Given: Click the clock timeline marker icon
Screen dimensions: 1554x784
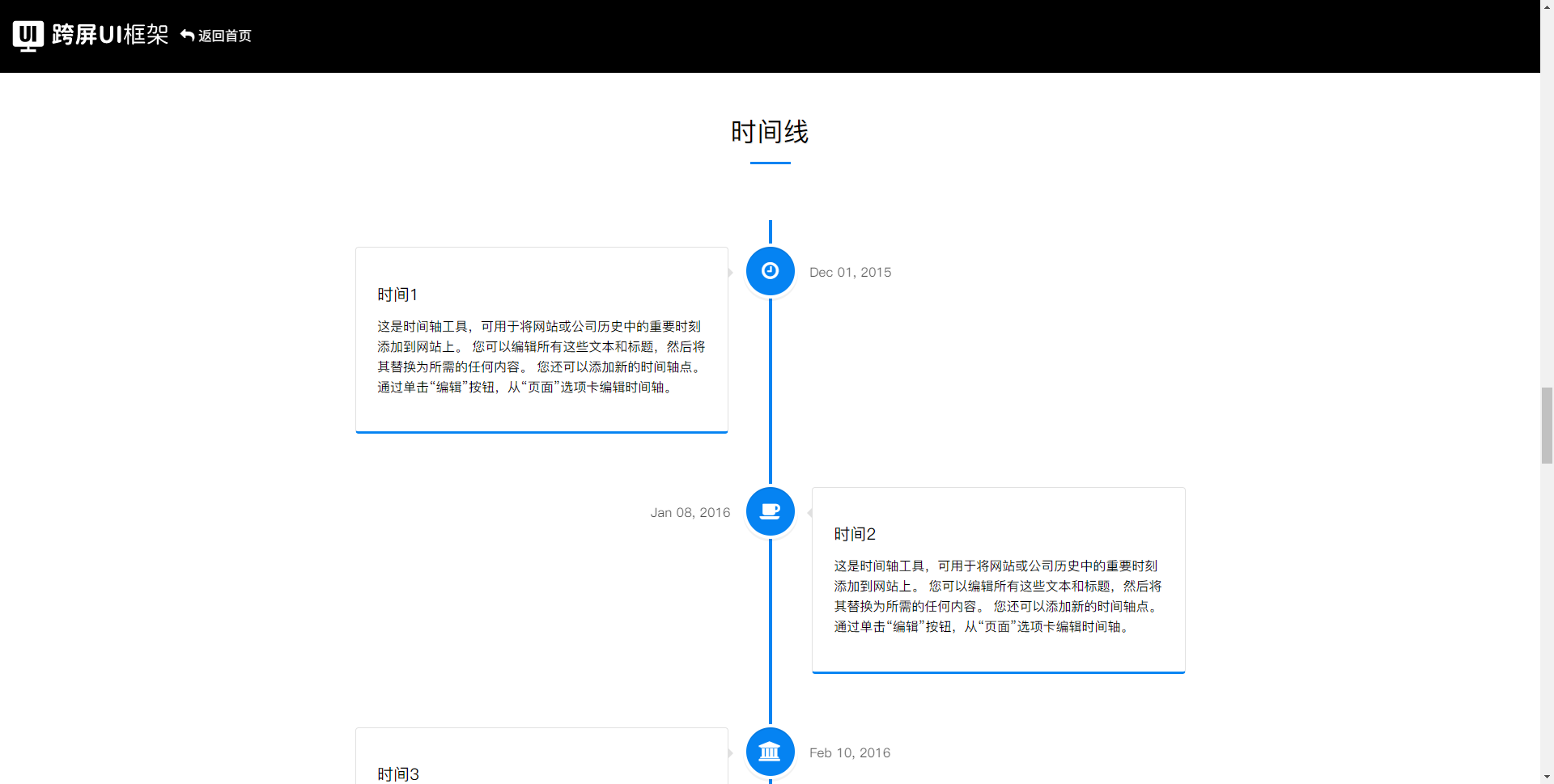Looking at the screenshot, I should coord(771,271).
